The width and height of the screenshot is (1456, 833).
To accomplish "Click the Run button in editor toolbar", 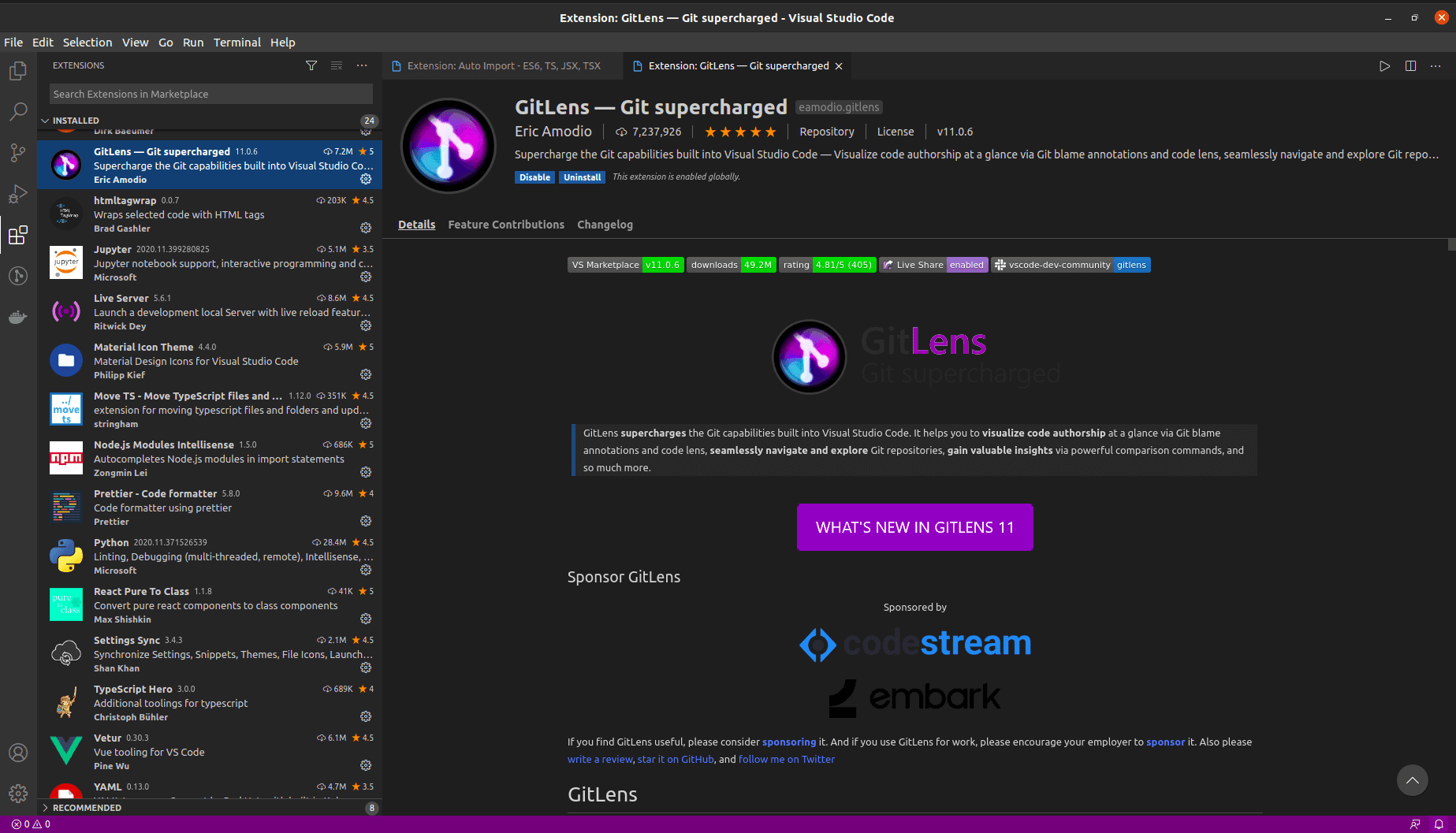I will [1384, 66].
